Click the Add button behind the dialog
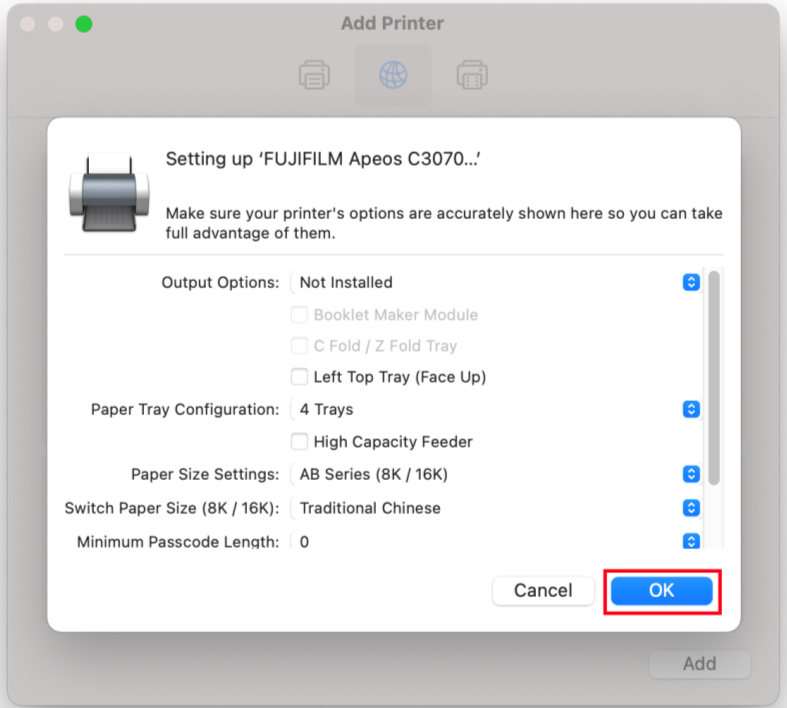787x708 pixels. pos(700,664)
